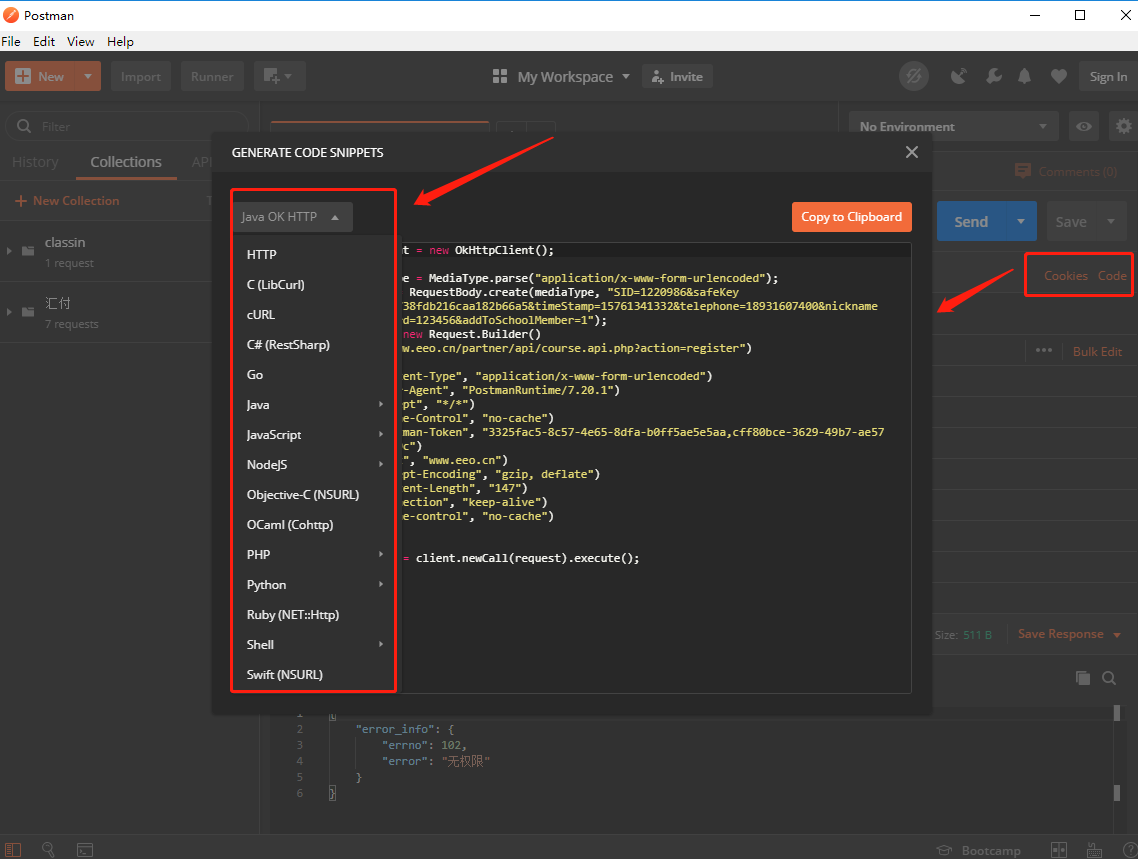
Task: Click the New button
Action: (40, 76)
